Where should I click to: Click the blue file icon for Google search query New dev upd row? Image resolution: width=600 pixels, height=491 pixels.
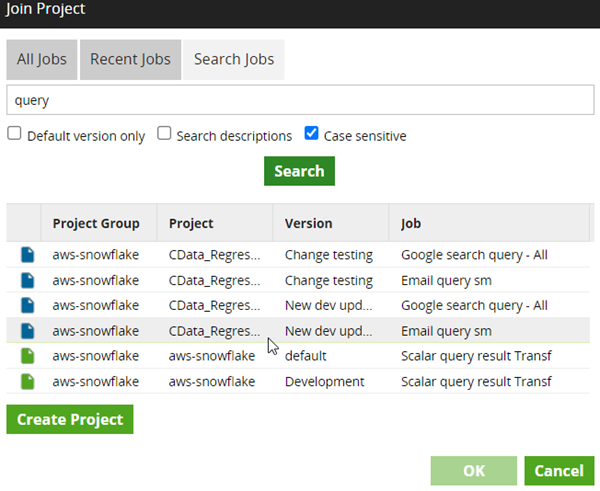[28, 305]
